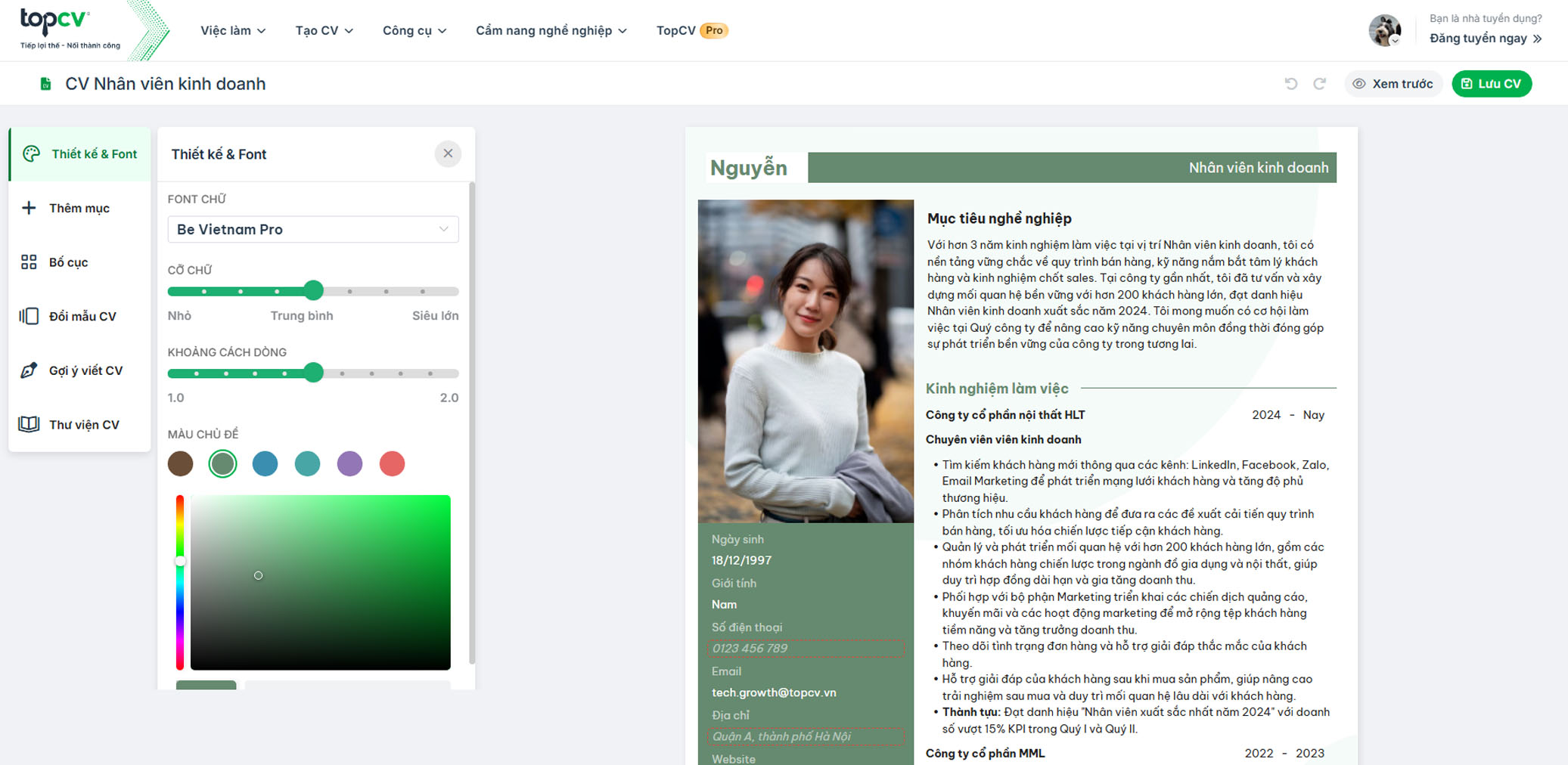This screenshot has height=765, width=1568.
Task: Close the Thiết kế & Font panel
Action: [x=448, y=153]
